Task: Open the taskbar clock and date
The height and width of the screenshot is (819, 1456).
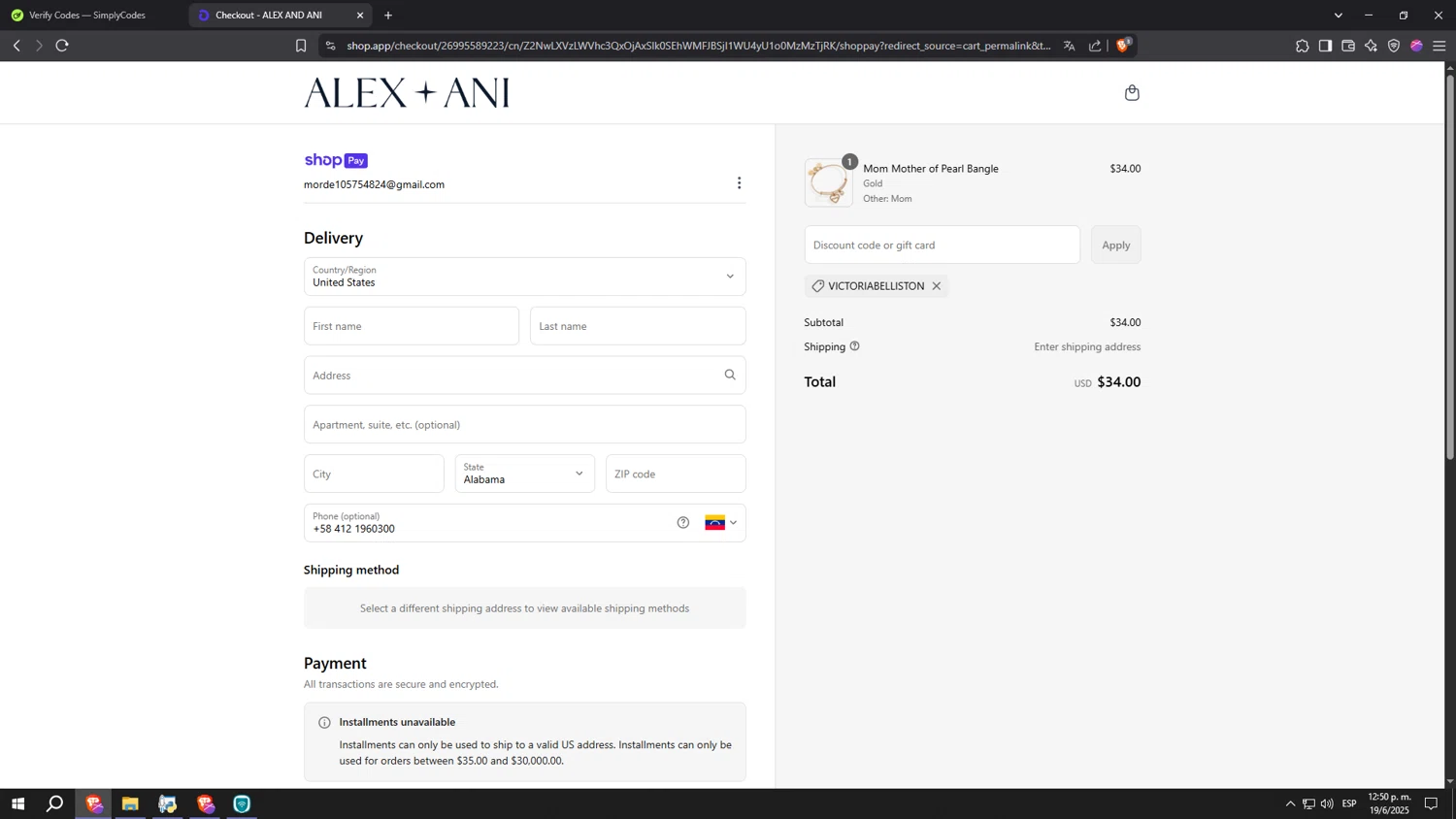Action: [x=1389, y=803]
